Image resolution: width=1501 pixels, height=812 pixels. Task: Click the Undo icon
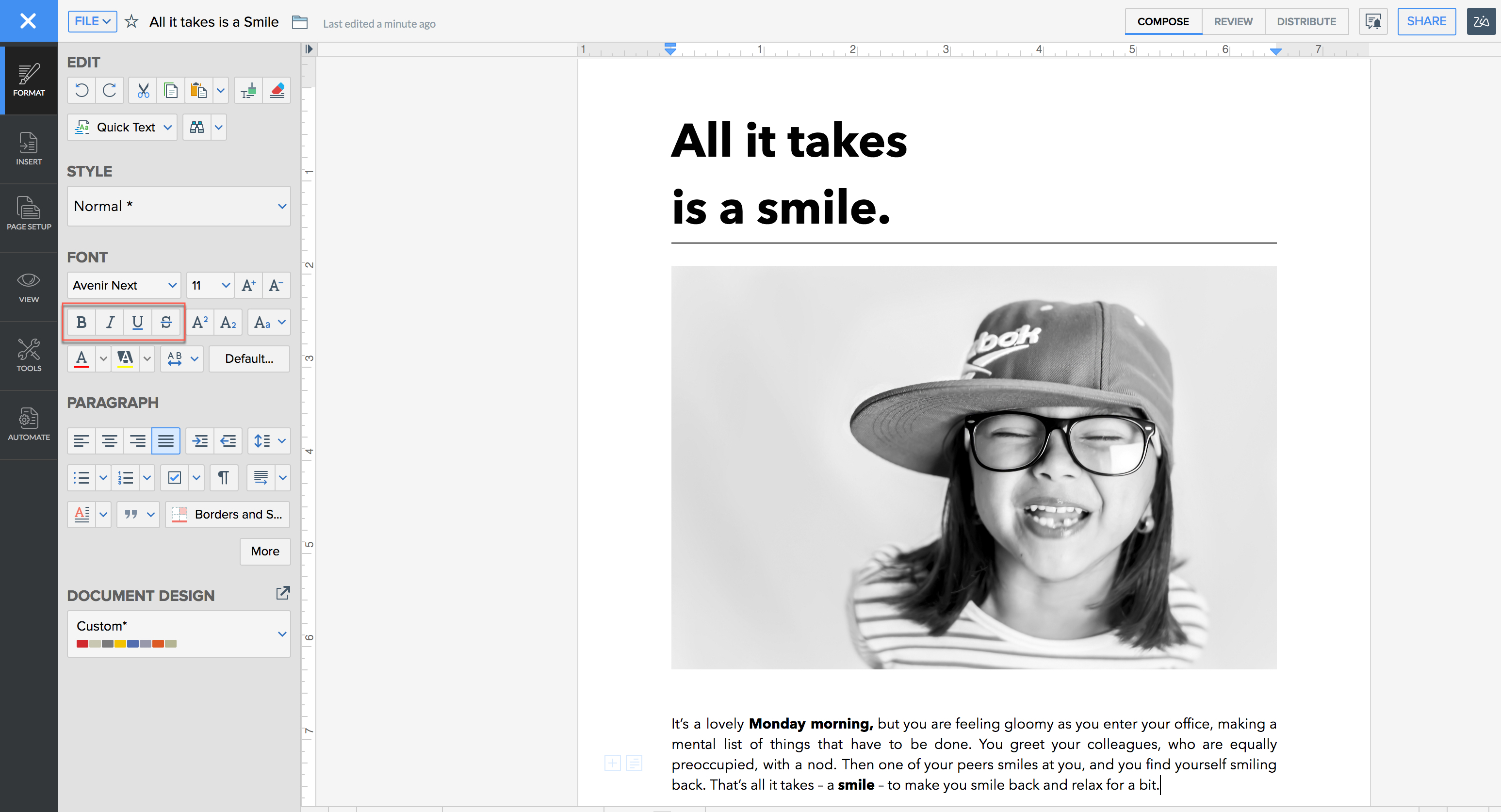click(x=82, y=91)
